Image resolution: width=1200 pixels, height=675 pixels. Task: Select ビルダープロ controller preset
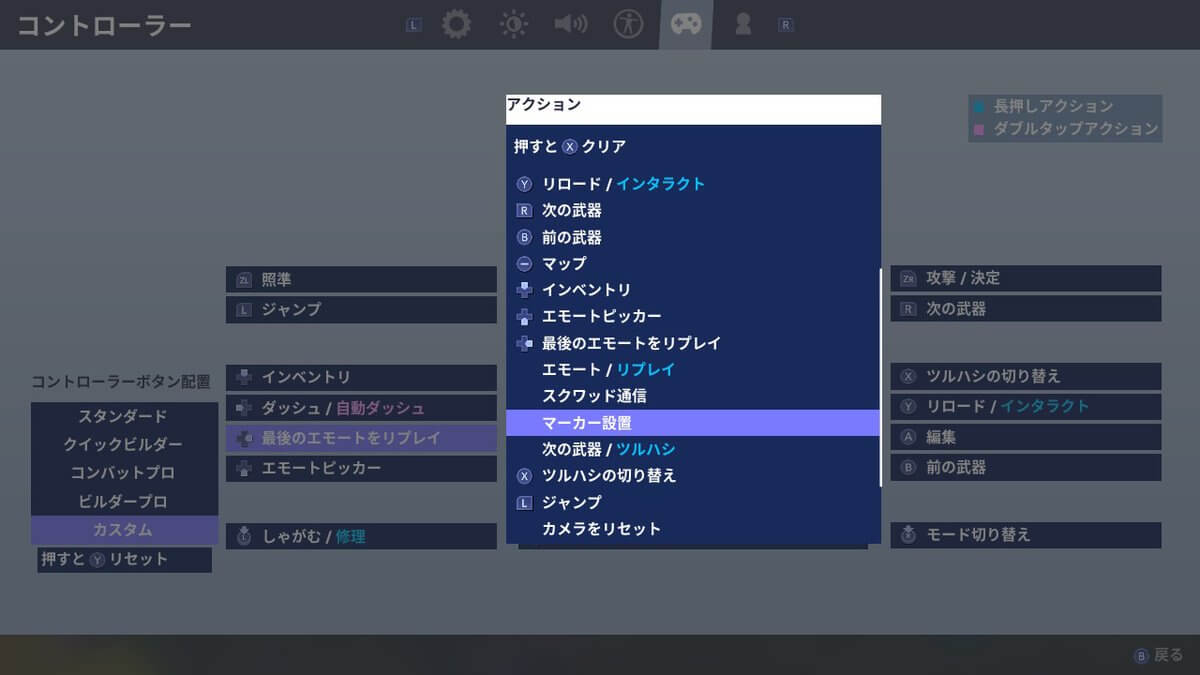point(124,501)
